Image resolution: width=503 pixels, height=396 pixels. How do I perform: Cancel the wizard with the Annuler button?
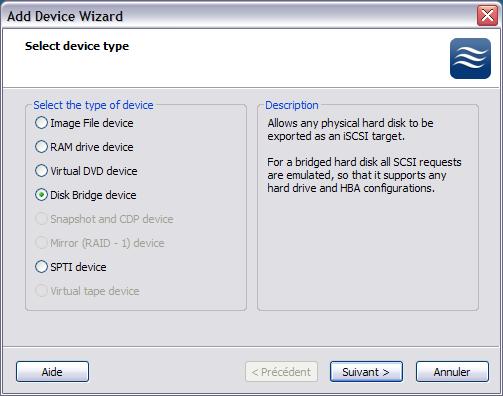(x=452, y=372)
